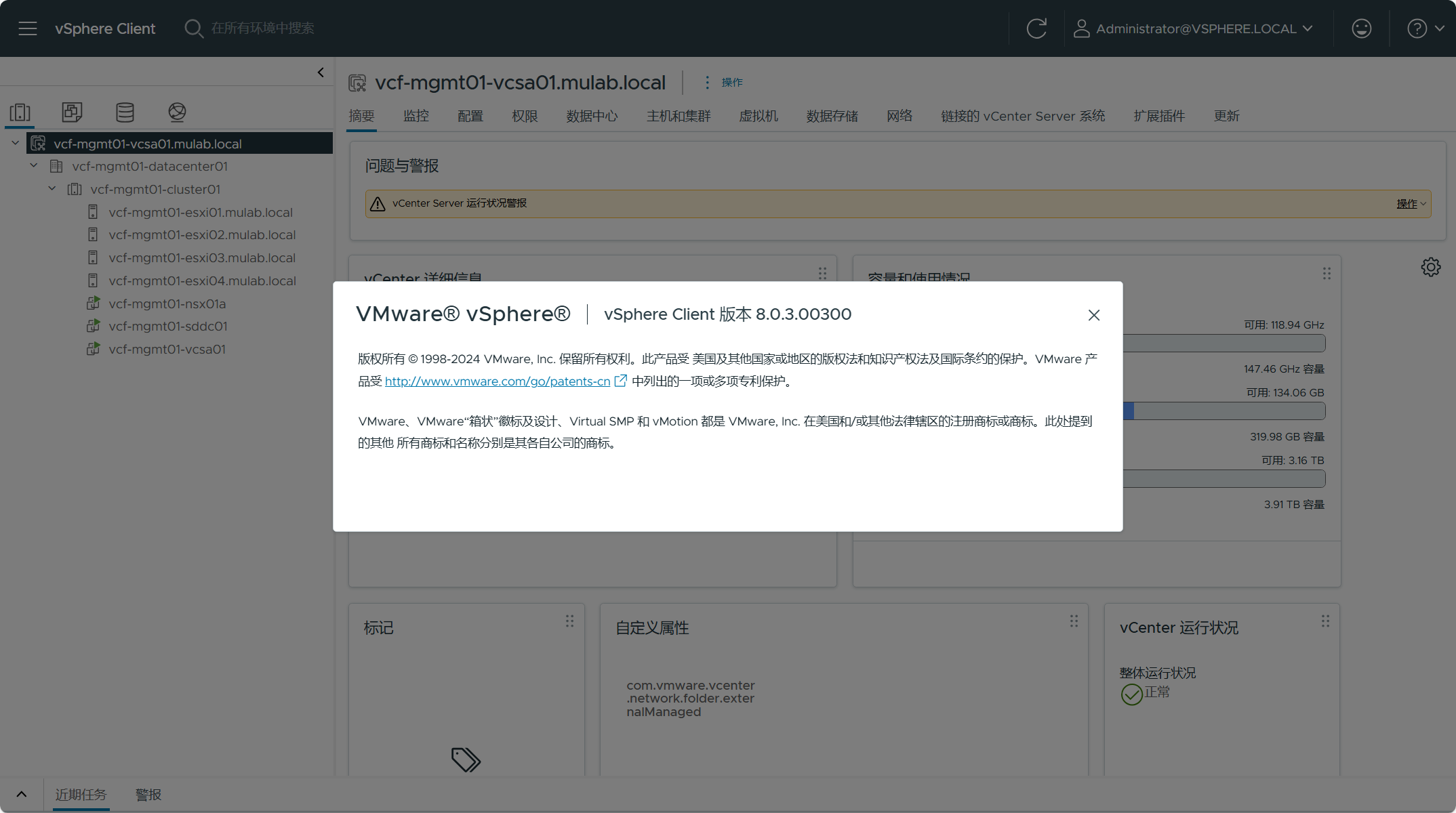Select host vcf-mgmt01-esxi03.mulab.local
The image size is (1456, 813).
202,258
